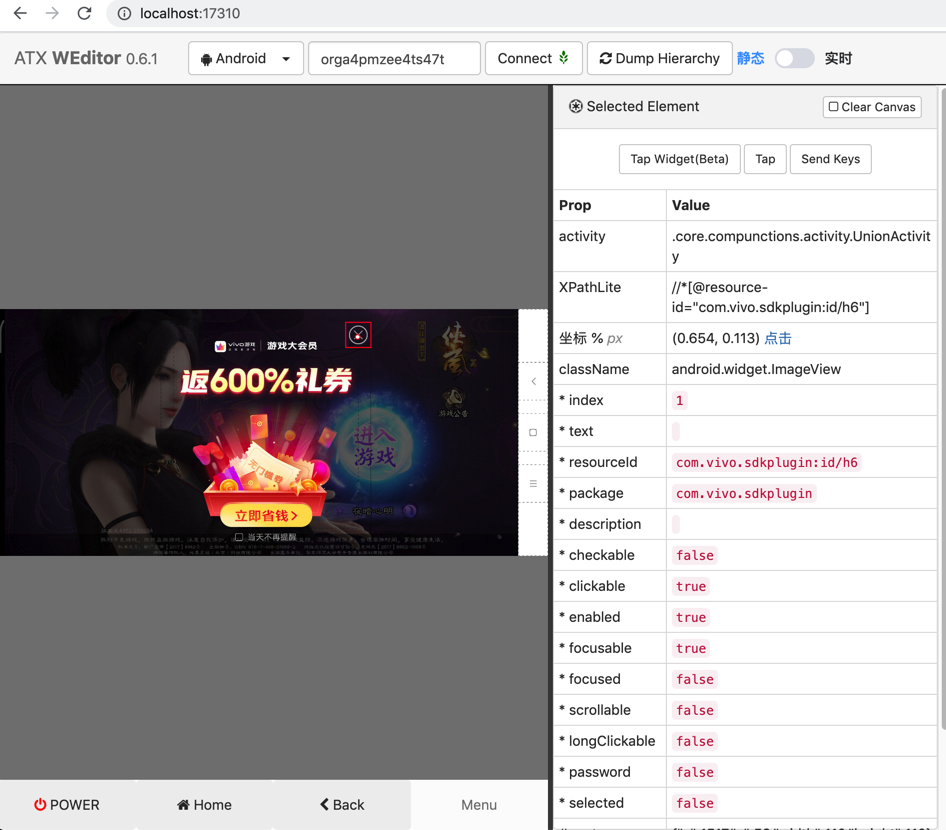Viewport: 946px width, 830px height.
Task: Click the square home icon on device nav bar
Action: pyautogui.click(x=533, y=432)
